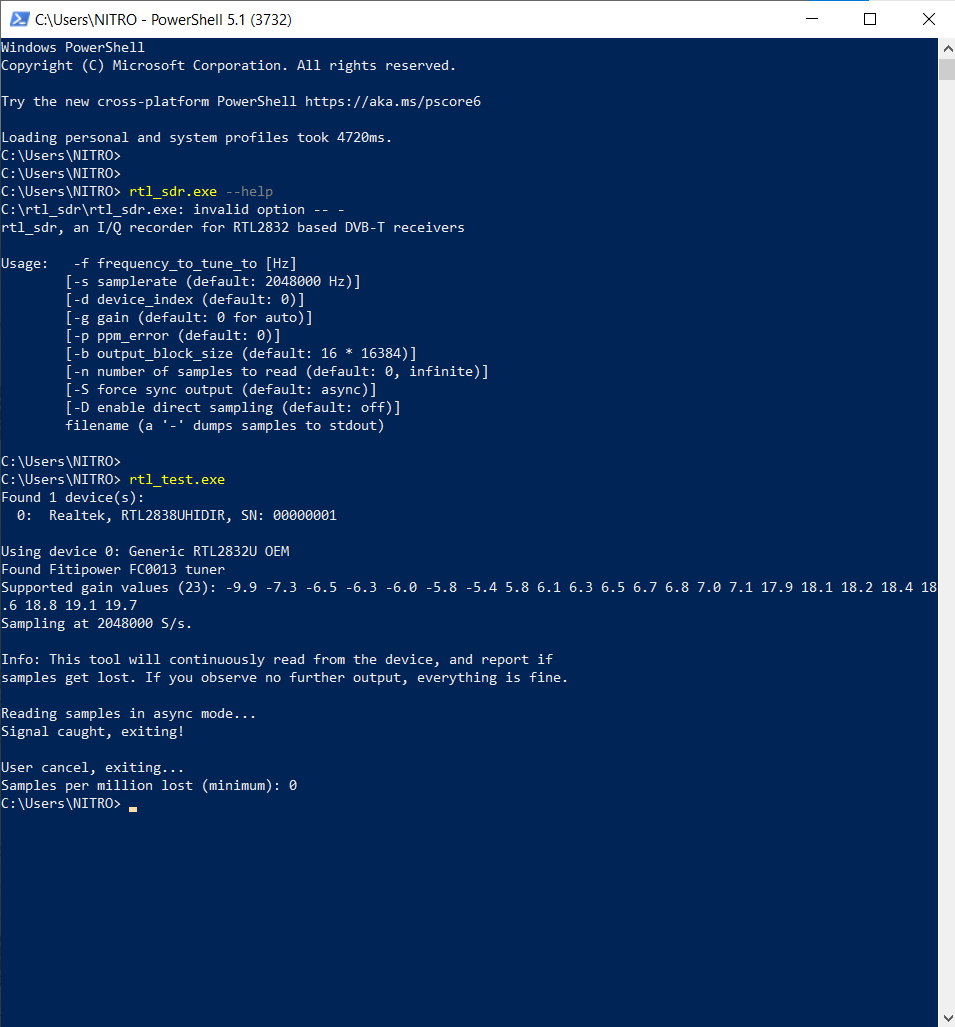955x1027 pixels.
Task: Open the PowerShell icon system menu
Action: tap(19, 19)
